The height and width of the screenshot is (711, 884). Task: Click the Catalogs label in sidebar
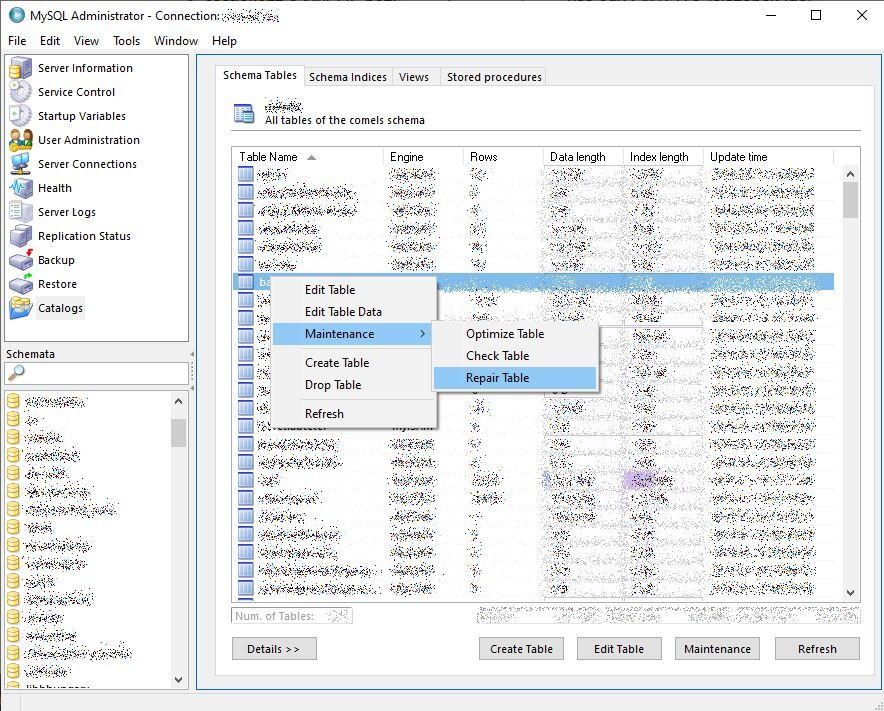click(x=60, y=308)
